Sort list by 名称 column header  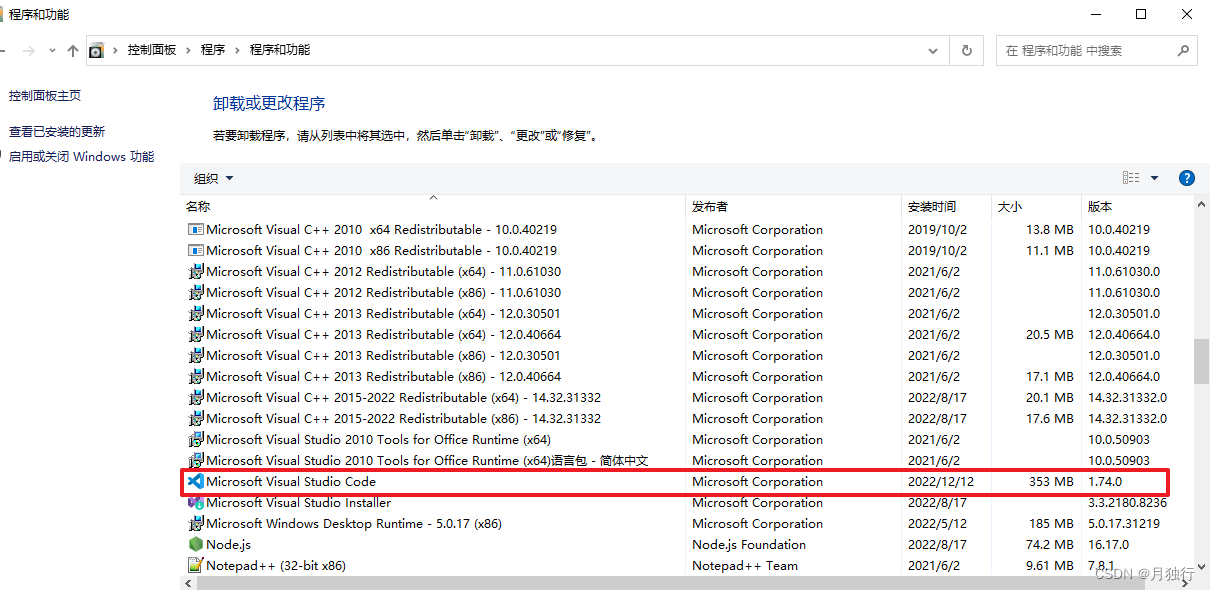(198, 207)
